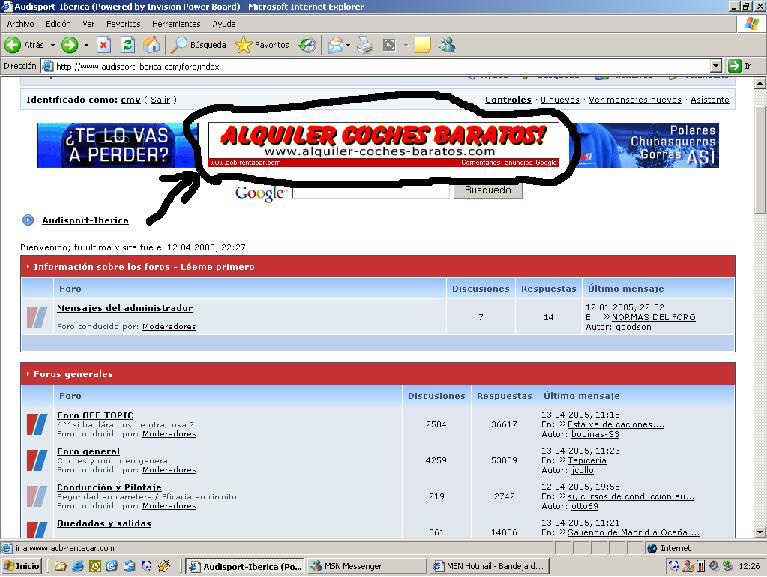
Task: Open the Archivo menu
Action: click(20, 23)
